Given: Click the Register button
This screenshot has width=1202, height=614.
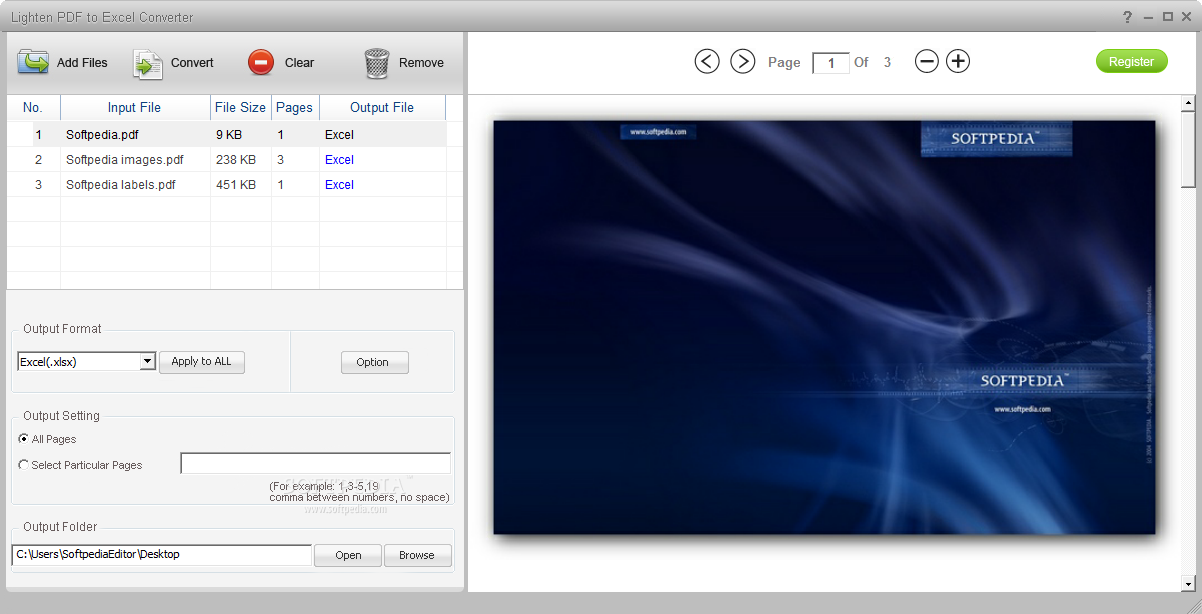Looking at the screenshot, I should pyautogui.click(x=1131, y=61).
